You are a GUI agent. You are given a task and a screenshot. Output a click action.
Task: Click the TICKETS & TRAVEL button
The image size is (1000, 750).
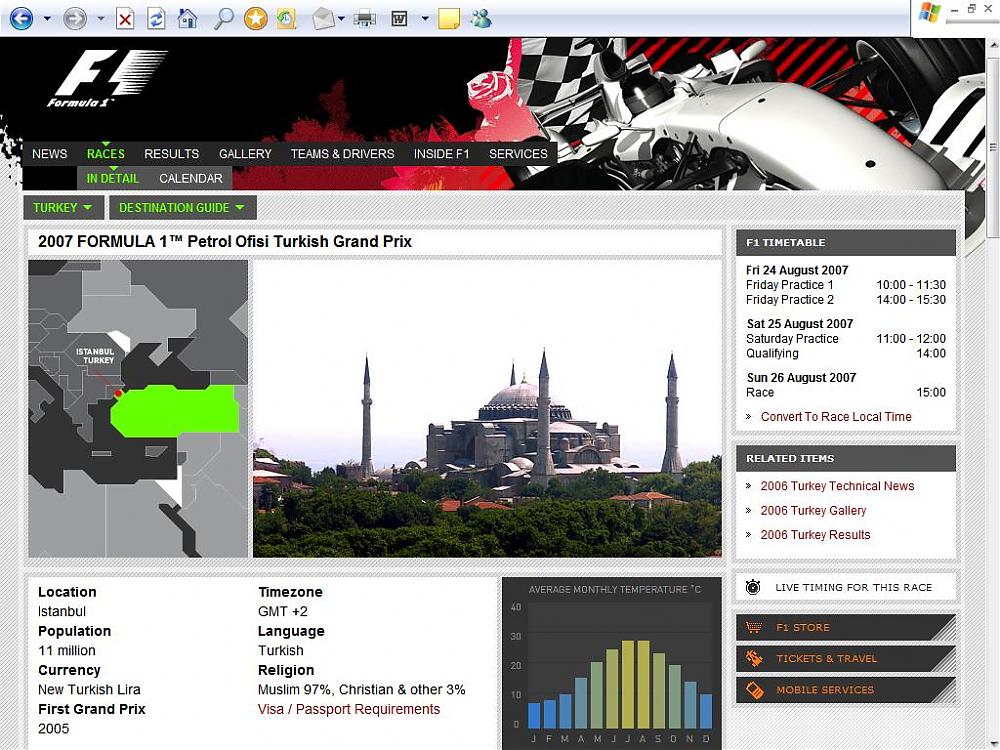(826, 659)
